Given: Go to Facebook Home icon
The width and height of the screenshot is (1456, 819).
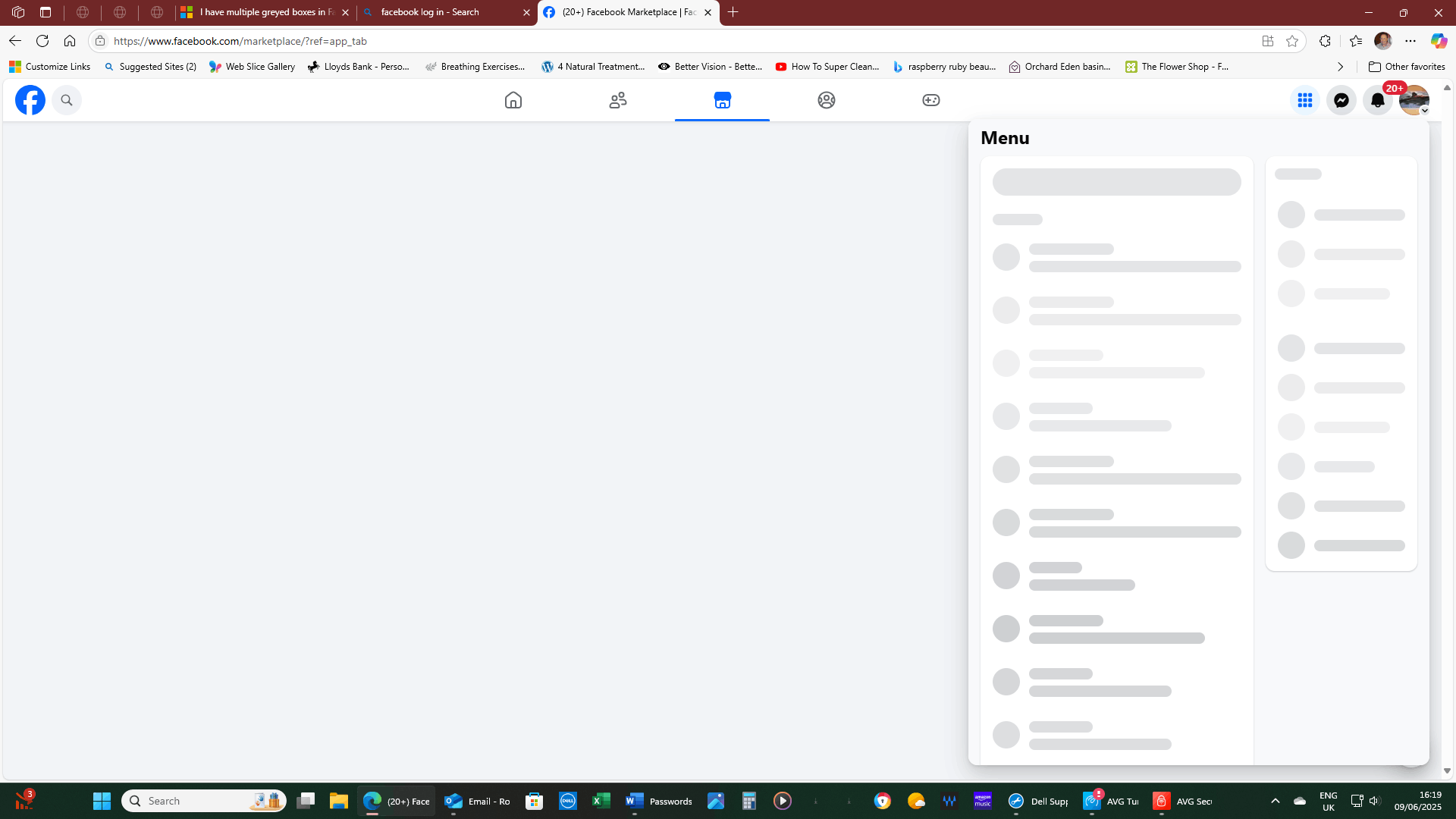Looking at the screenshot, I should click(513, 100).
